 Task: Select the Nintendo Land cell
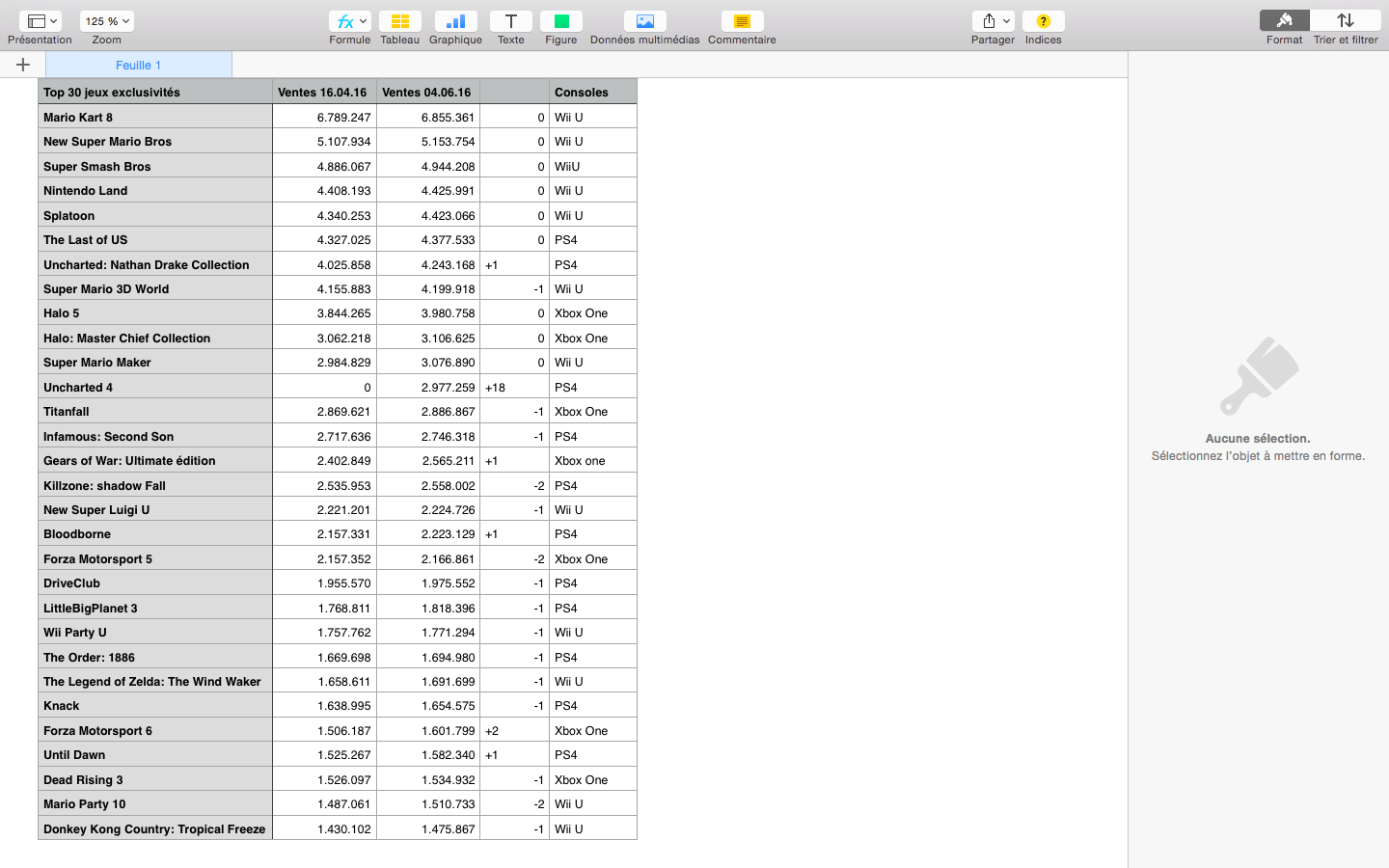(155, 190)
